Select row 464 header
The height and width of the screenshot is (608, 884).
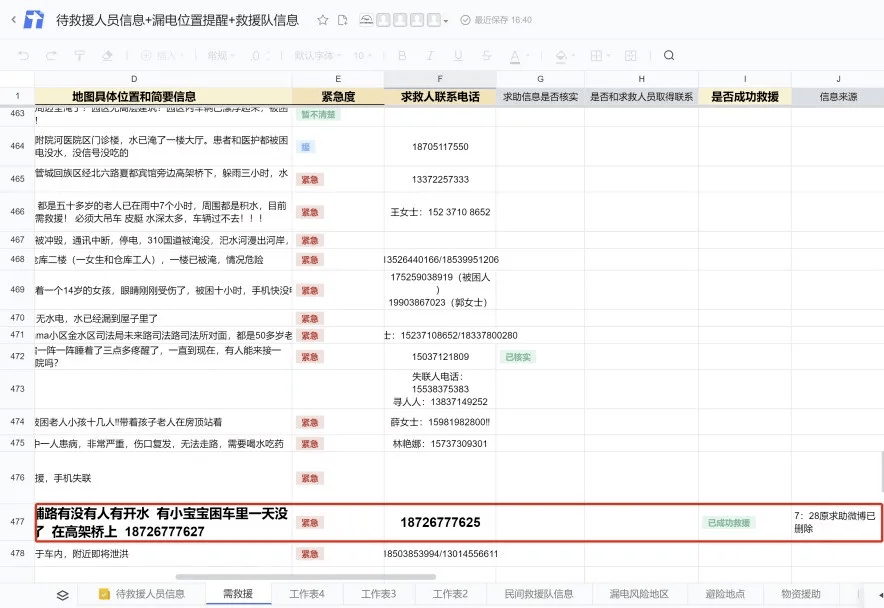pos(17,146)
